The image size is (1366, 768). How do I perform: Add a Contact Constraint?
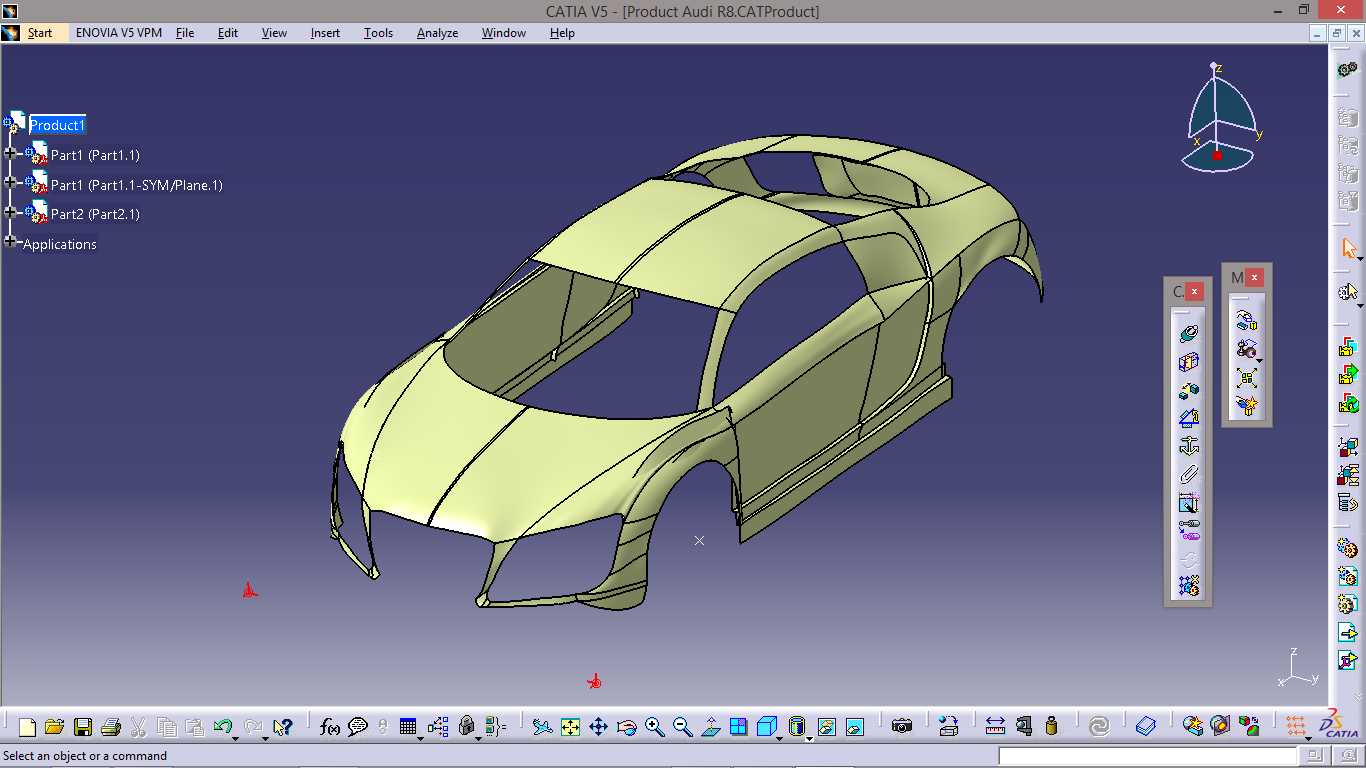[x=1188, y=362]
